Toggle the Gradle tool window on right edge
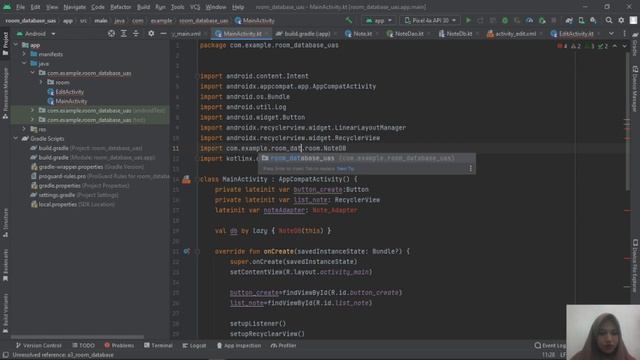The height and width of the screenshot is (360, 640). (635, 45)
